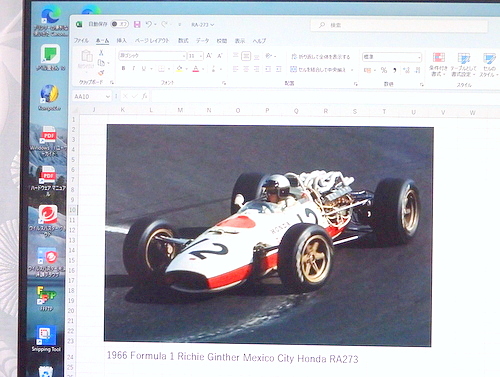Image resolution: width=500 pixels, height=377 pixels.
Task: Expand the Clipboard (クリップボード) dialog launcher
Action: [x=112, y=82]
